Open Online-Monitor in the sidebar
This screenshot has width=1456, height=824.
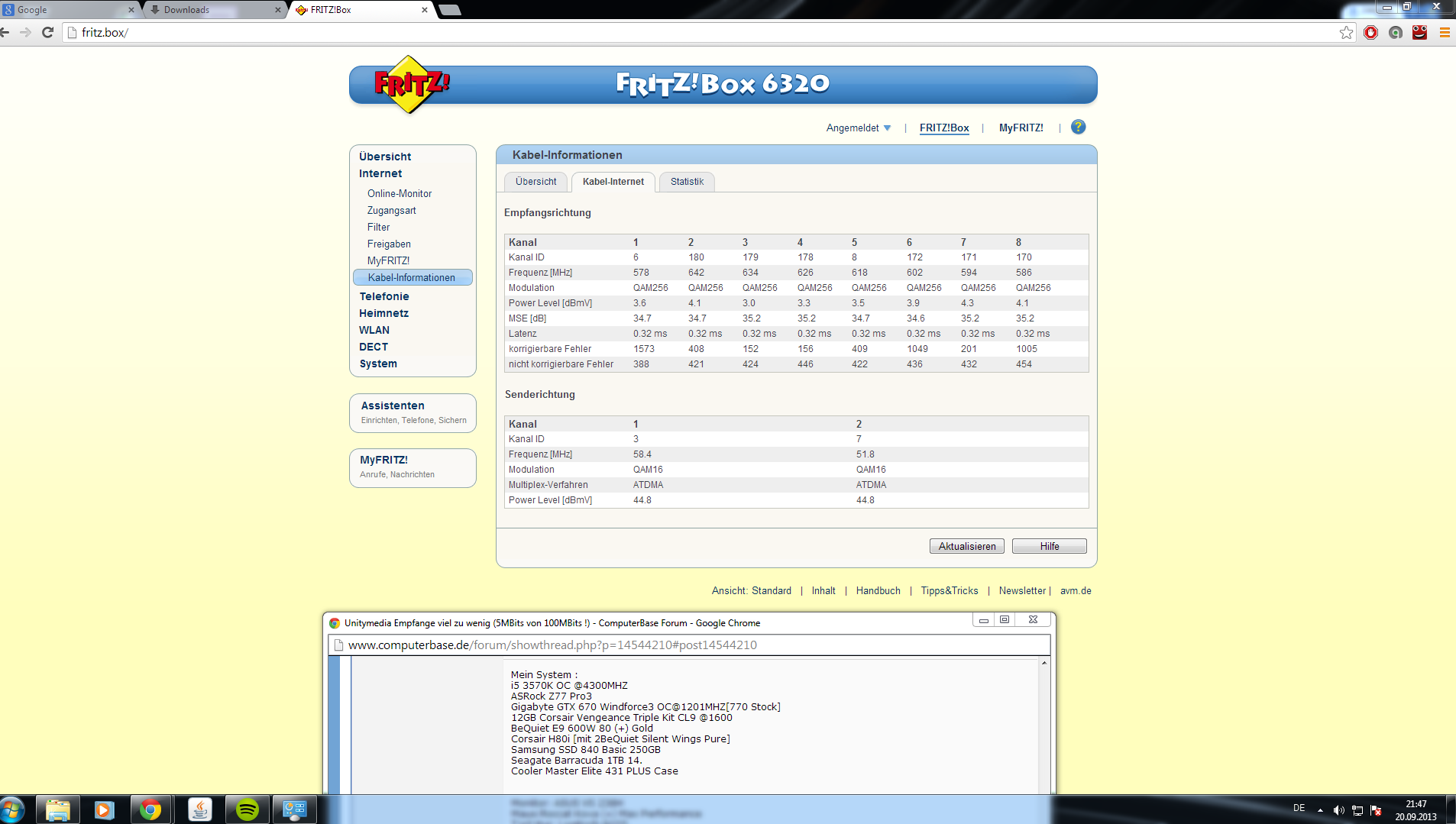(400, 194)
